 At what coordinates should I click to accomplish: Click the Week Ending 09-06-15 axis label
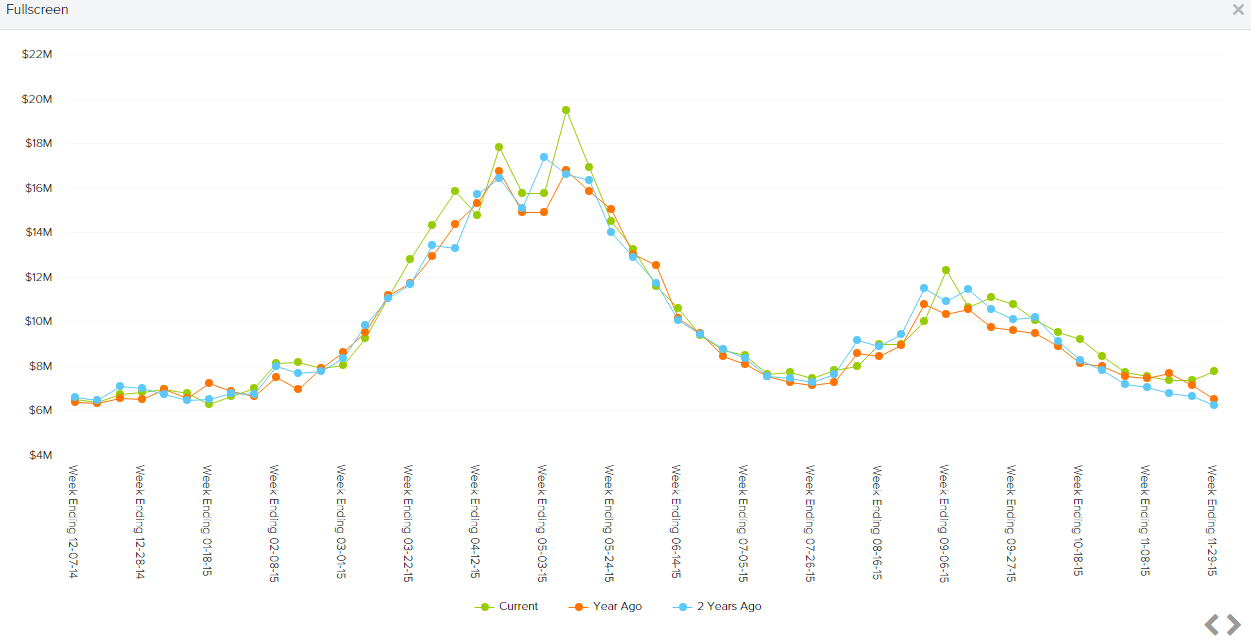943,520
